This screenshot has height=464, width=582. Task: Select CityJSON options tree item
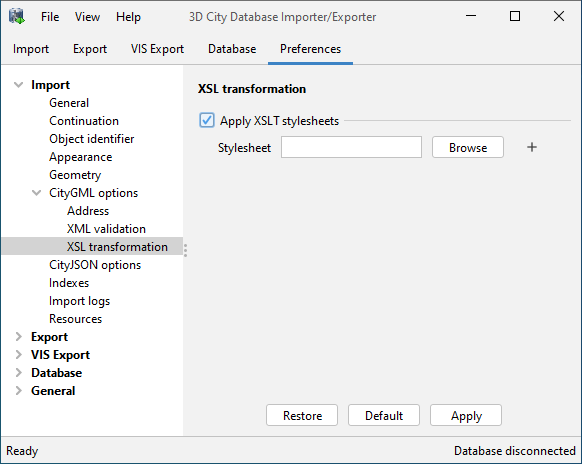pos(95,265)
